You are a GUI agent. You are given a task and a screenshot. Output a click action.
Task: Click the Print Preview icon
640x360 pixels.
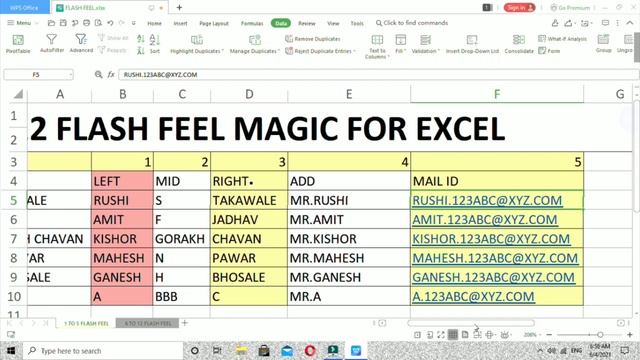98,23
